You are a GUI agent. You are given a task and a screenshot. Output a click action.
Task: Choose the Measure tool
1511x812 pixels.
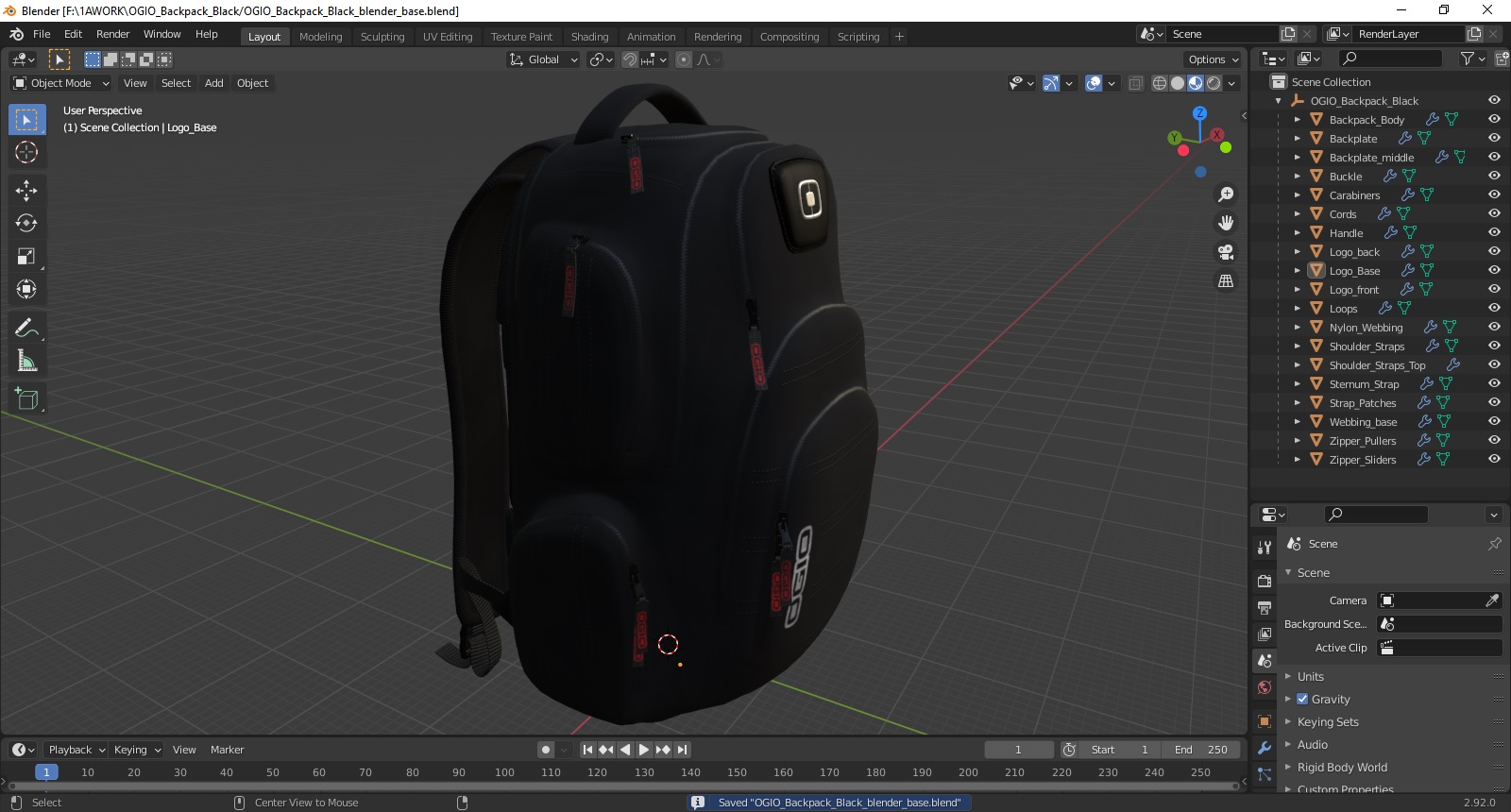coord(26,361)
